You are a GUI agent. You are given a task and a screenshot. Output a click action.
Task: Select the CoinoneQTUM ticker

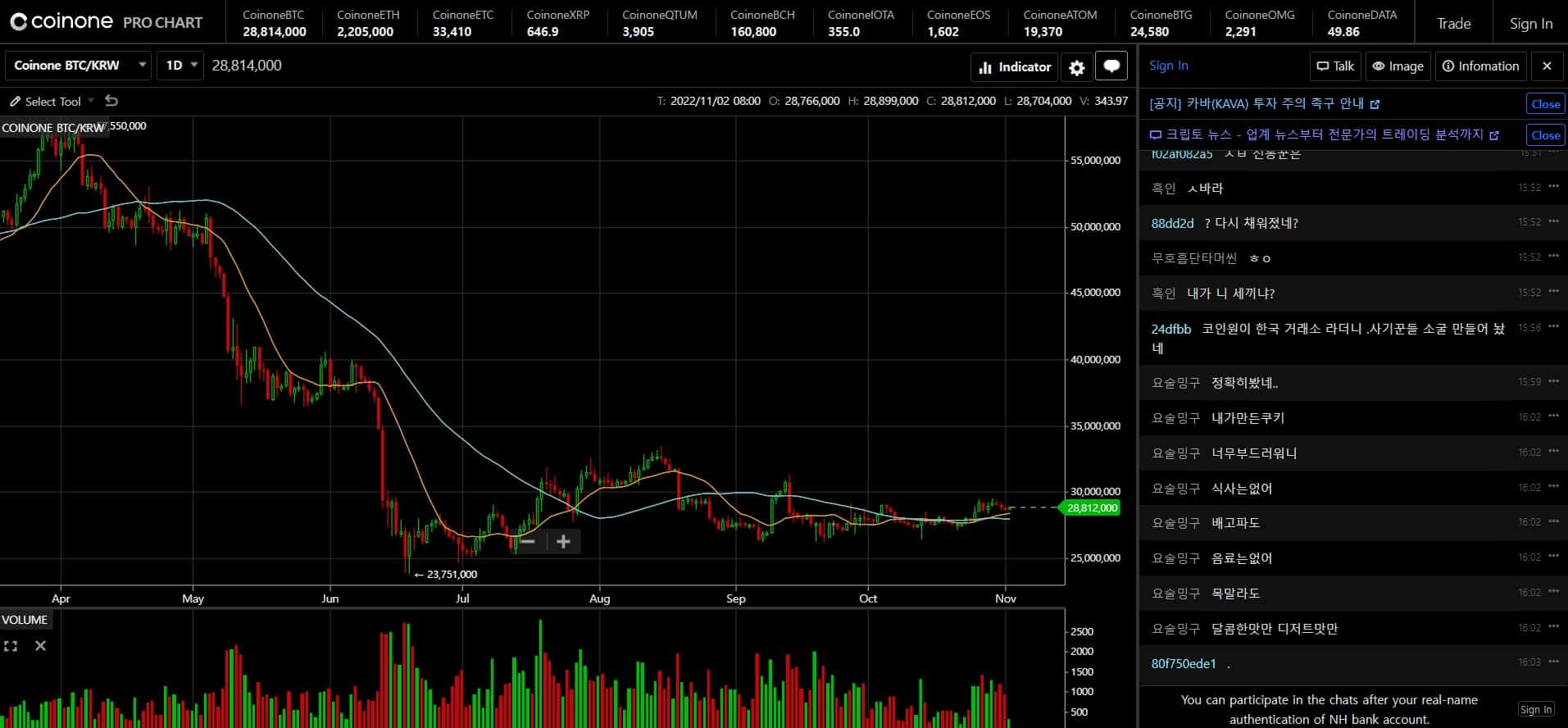pyautogui.click(x=659, y=24)
